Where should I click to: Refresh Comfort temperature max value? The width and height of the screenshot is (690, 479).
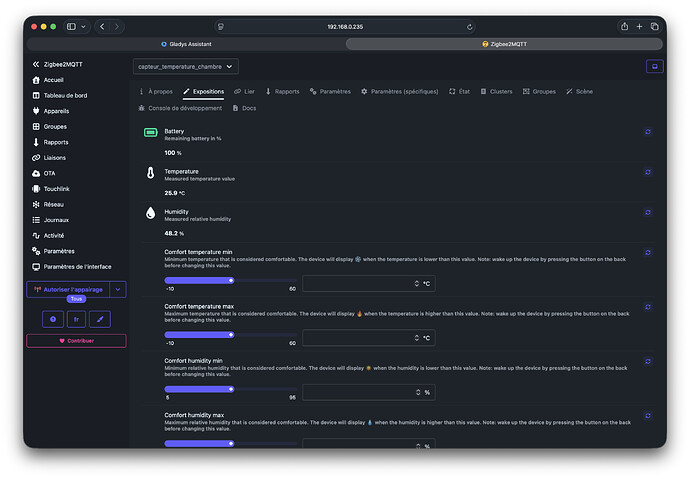[648, 307]
